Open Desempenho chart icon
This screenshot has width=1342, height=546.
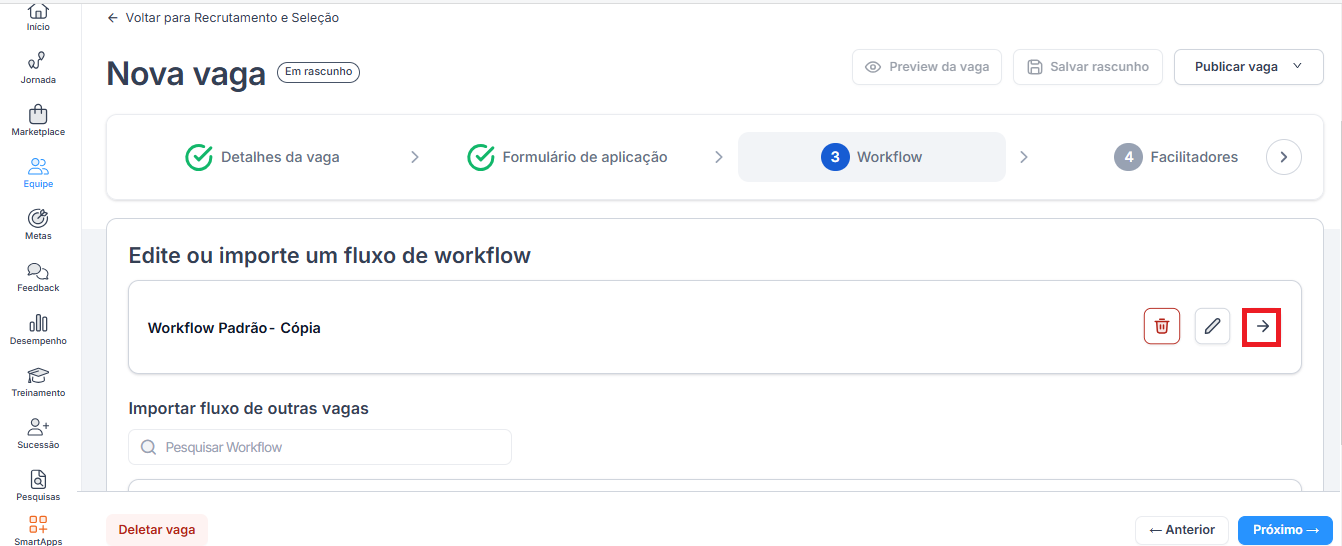[38, 328]
